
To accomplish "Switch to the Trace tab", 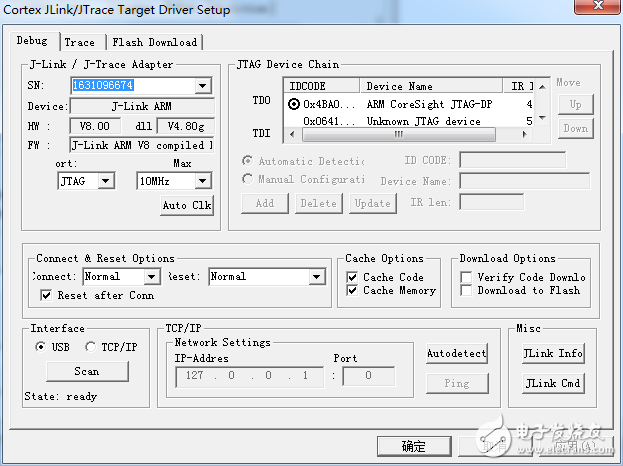I will tap(80, 42).
